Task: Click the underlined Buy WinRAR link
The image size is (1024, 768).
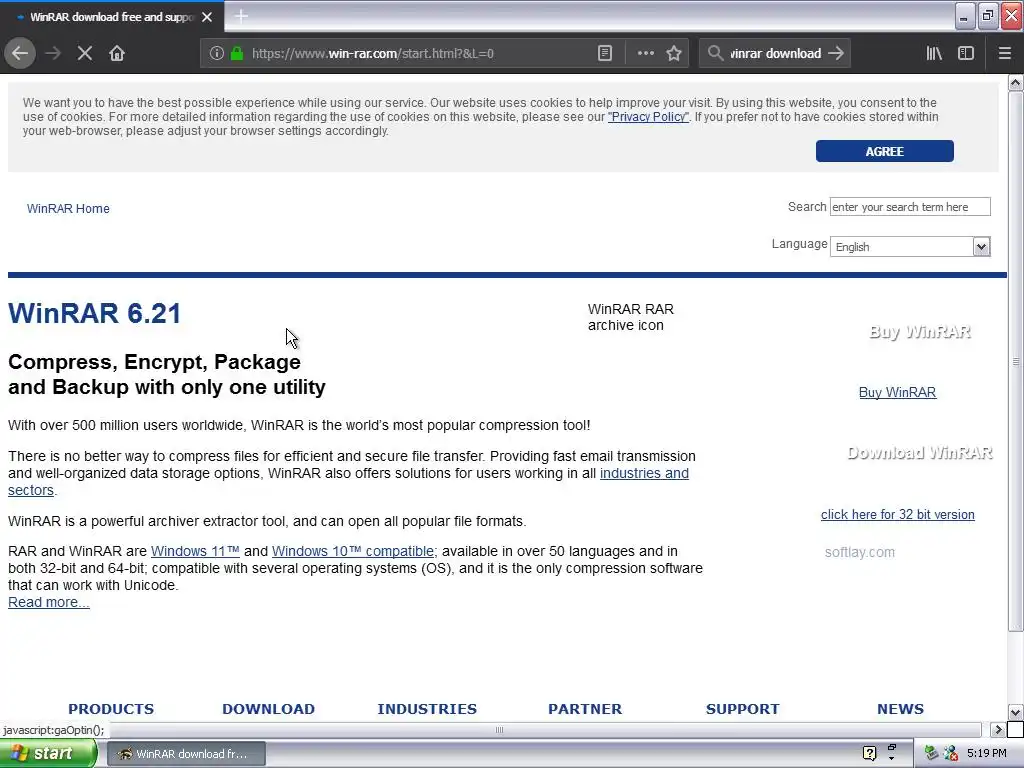Action: [897, 392]
